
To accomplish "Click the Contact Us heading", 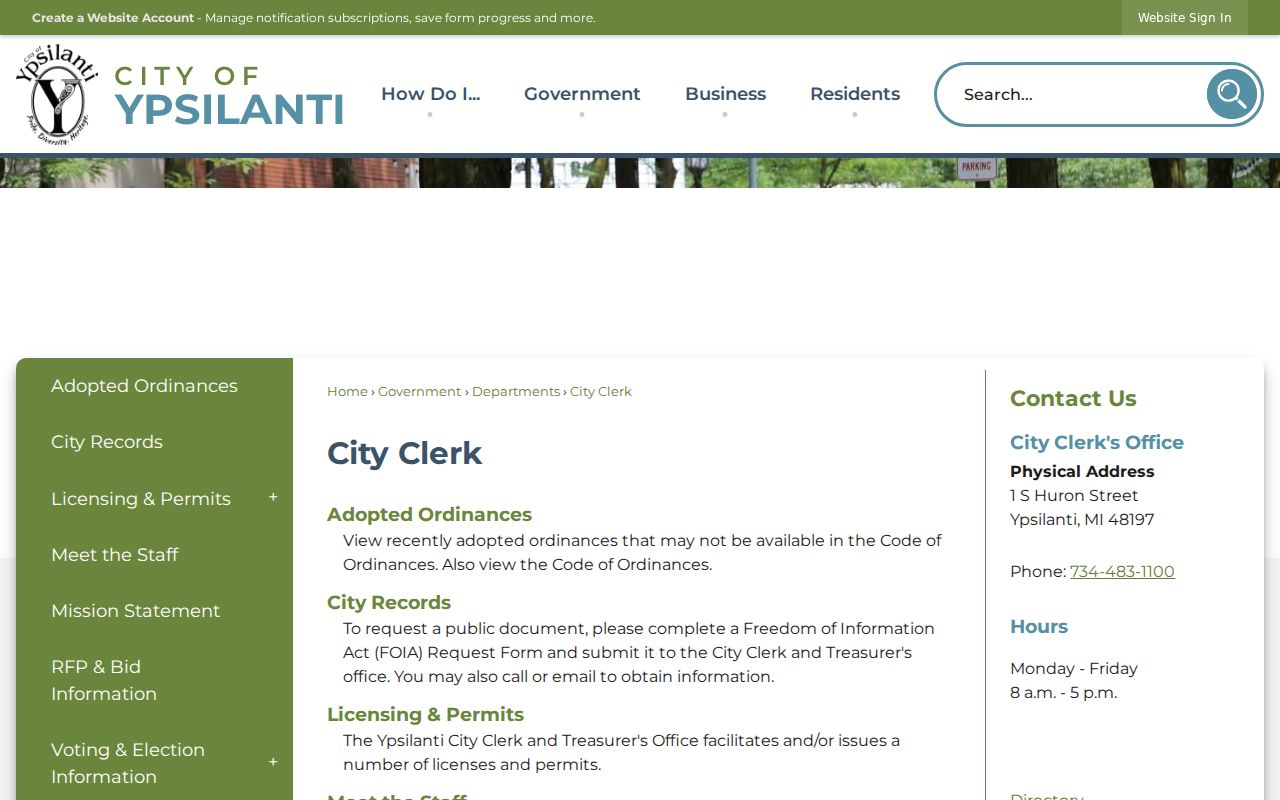I will click(x=1073, y=398).
